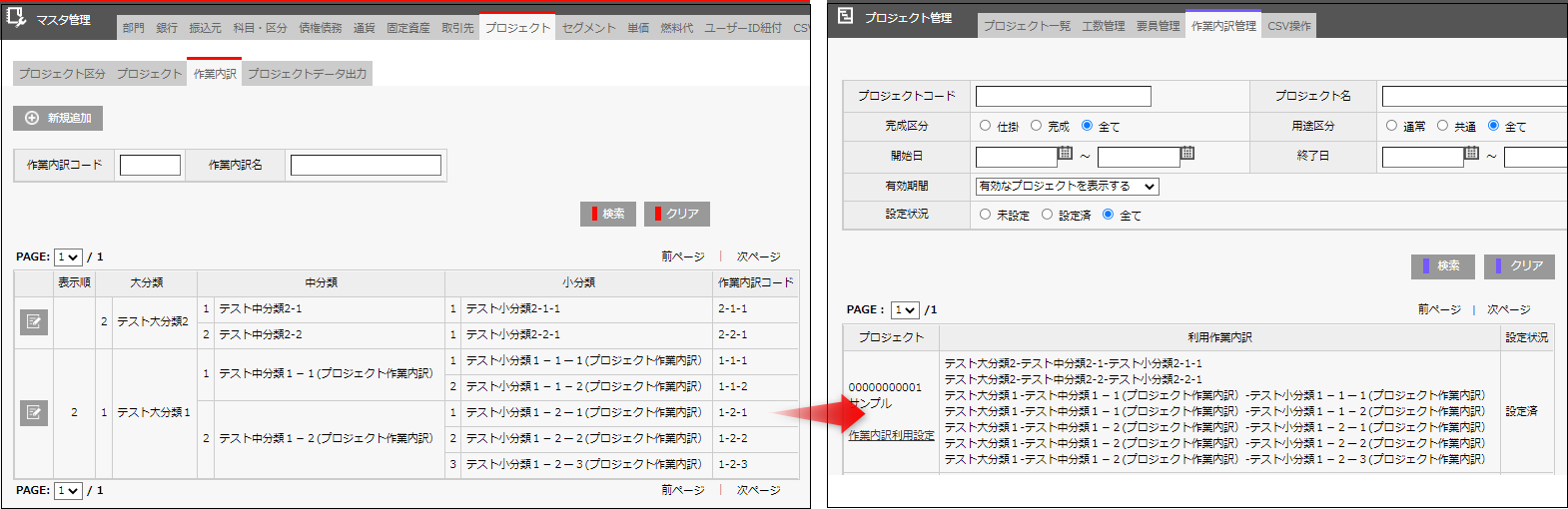The image size is (1568, 509).
Task: Click the edit icon for テスト大分類1 row
Action: 34,412
